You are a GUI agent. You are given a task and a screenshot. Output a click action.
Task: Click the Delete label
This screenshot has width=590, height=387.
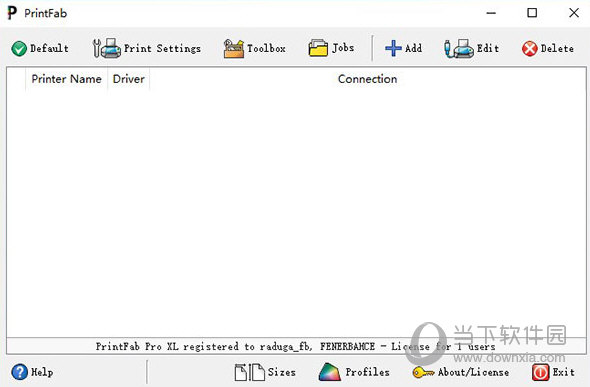click(557, 48)
